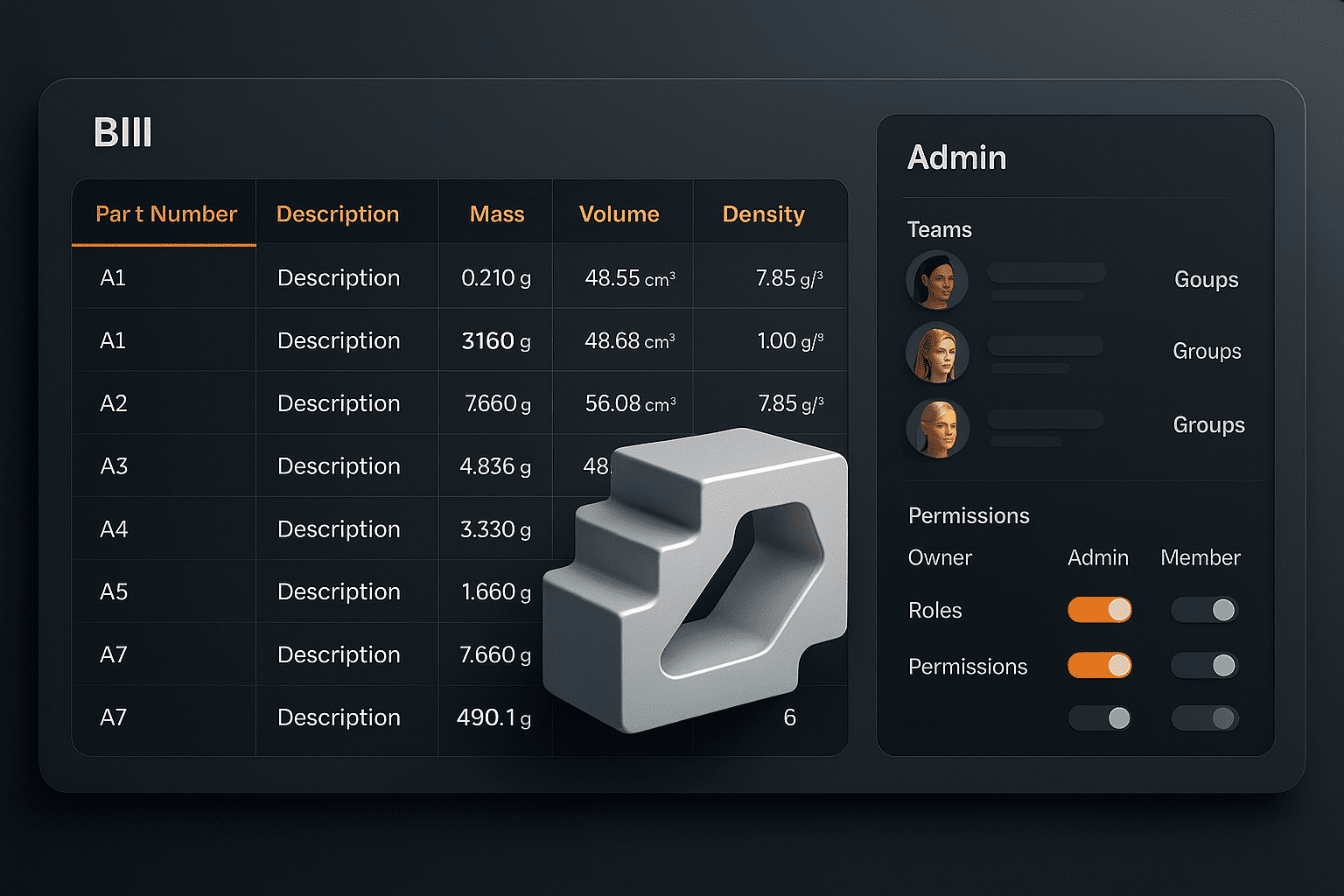
Task: Click the 48.55 cm³ volume value
Action: click(x=630, y=278)
